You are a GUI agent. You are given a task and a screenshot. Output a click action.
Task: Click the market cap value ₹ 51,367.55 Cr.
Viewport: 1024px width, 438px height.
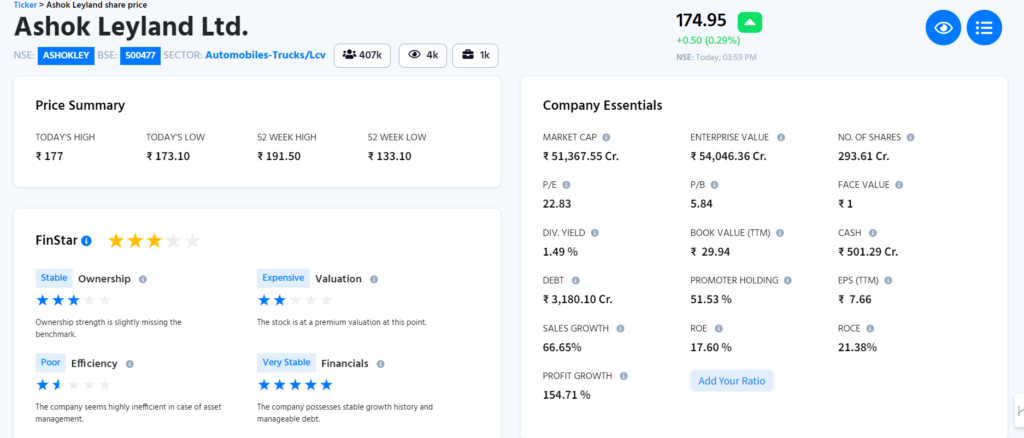pyautogui.click(x=581, y=157)
